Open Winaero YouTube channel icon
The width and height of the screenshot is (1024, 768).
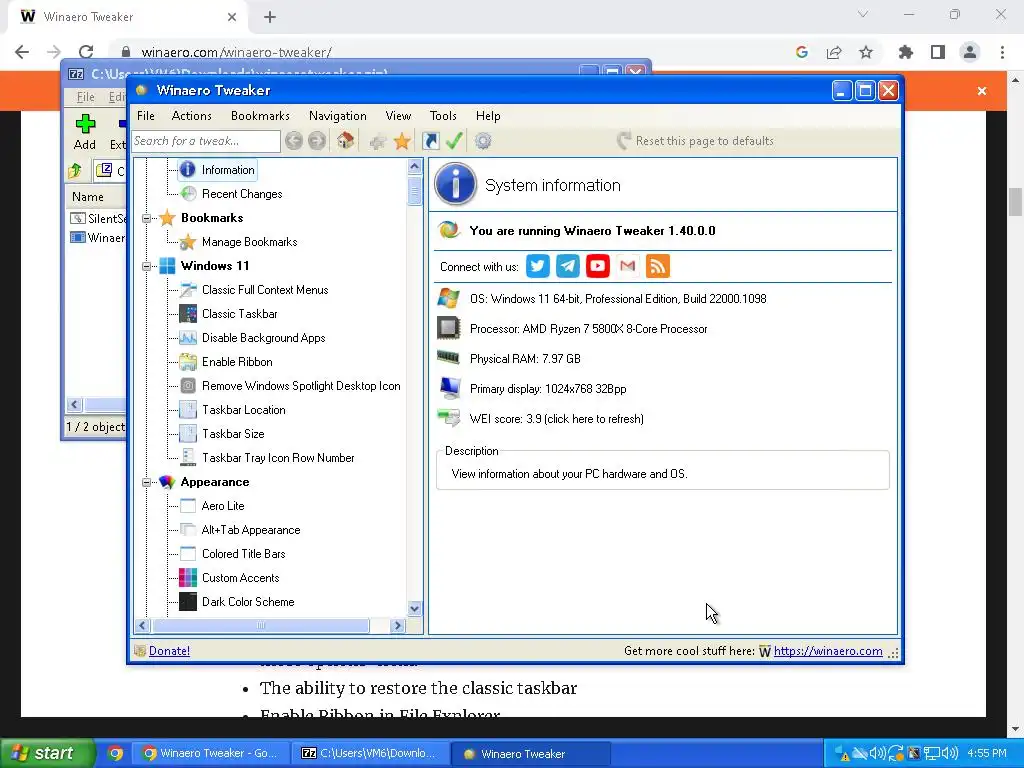[598, 266]
